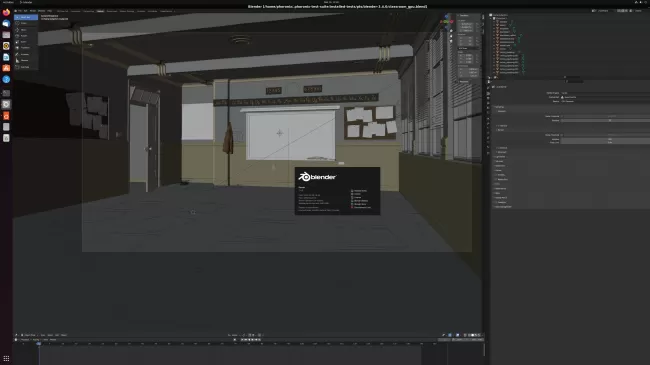The height and width of the screenshot is (365, 650).
Task: Choose the Add Cube tool
Action: [26, 67]
